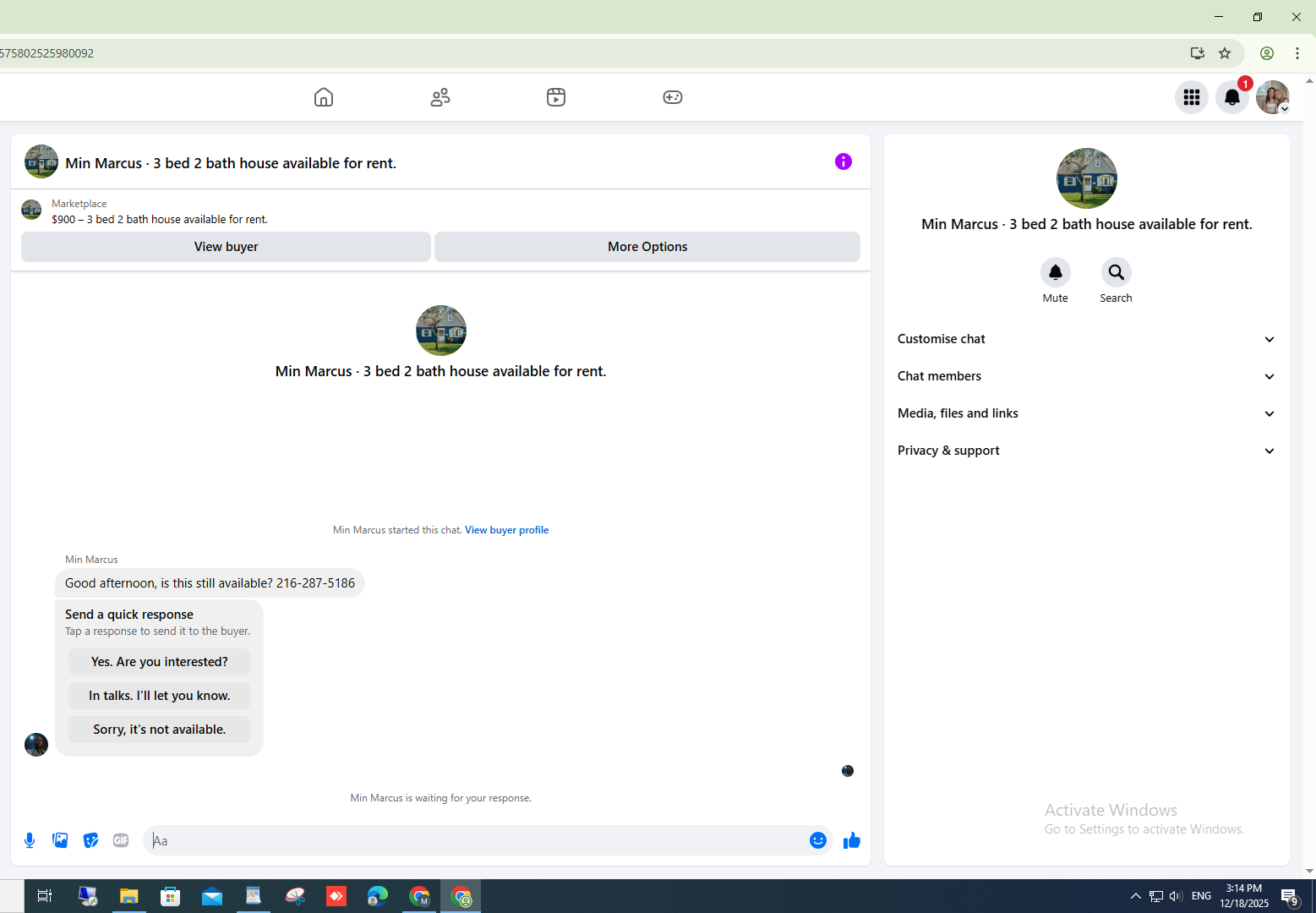Viewport: 1316px width, 913px height.
Task: Open Mail app from the taskbar
Action: [x=212, y=896]
